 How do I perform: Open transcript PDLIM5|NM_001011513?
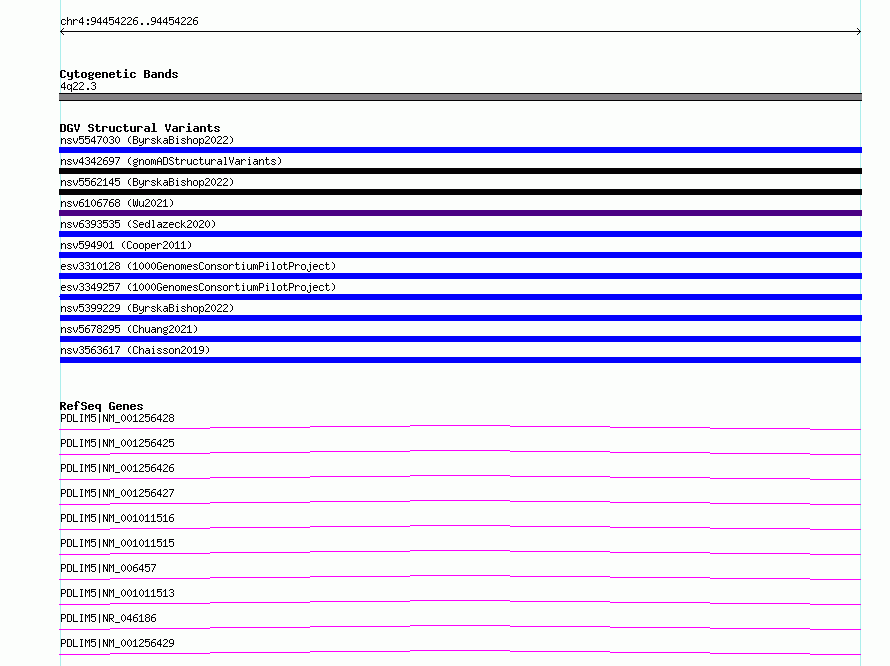point(117,593)
